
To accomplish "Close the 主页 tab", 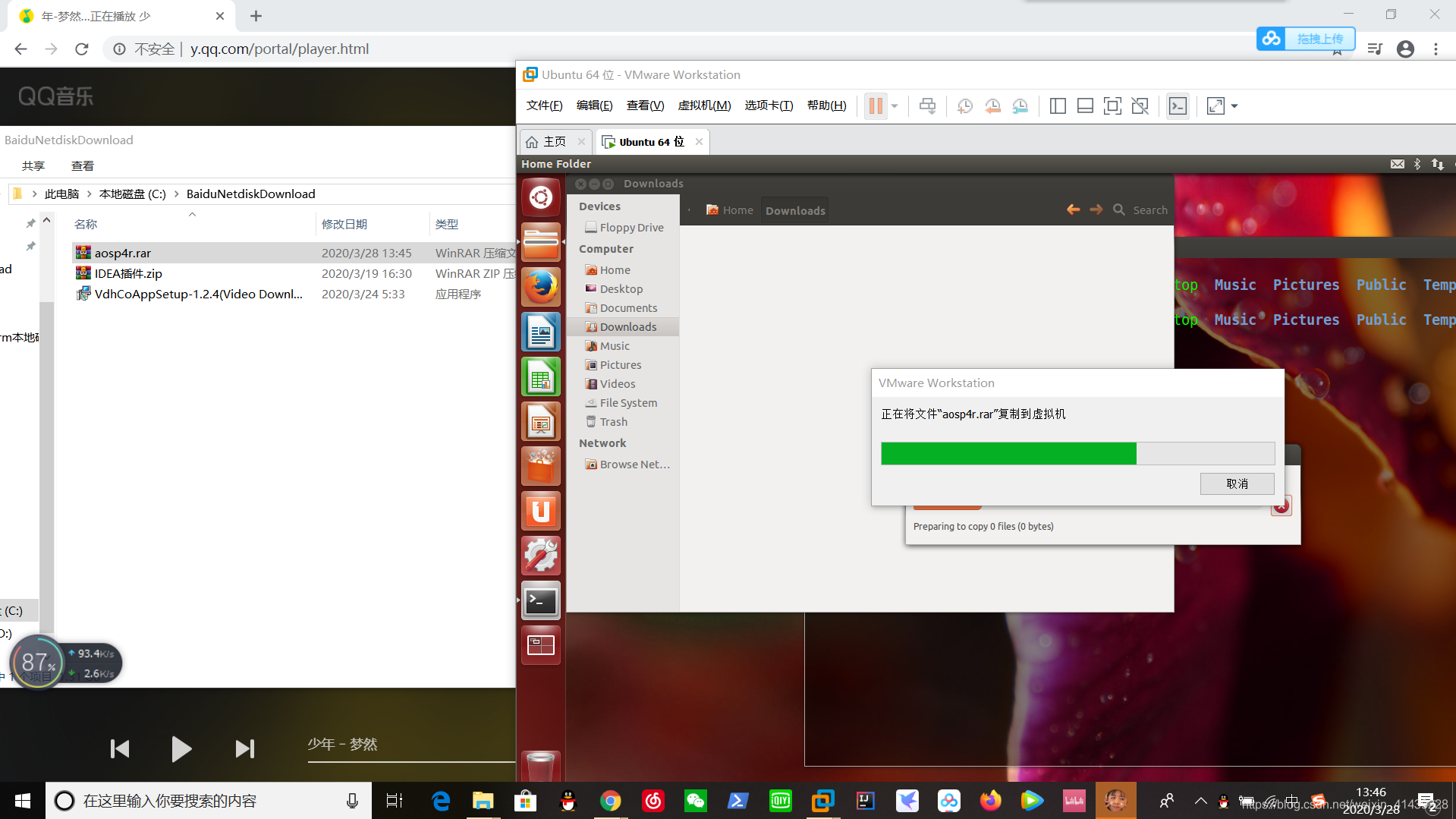I will click(581, 142).
